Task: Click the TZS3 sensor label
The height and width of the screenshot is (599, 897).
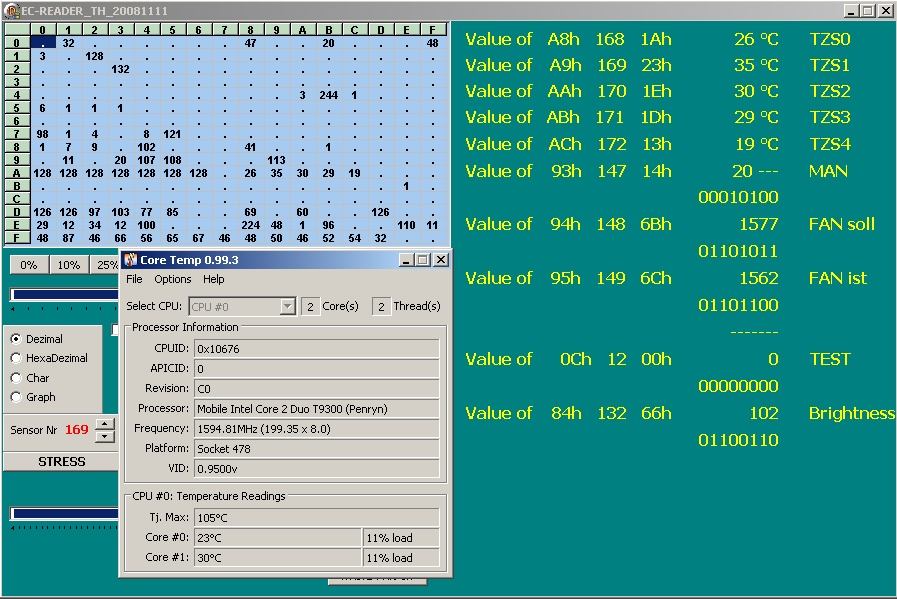Action: [830, 117]
